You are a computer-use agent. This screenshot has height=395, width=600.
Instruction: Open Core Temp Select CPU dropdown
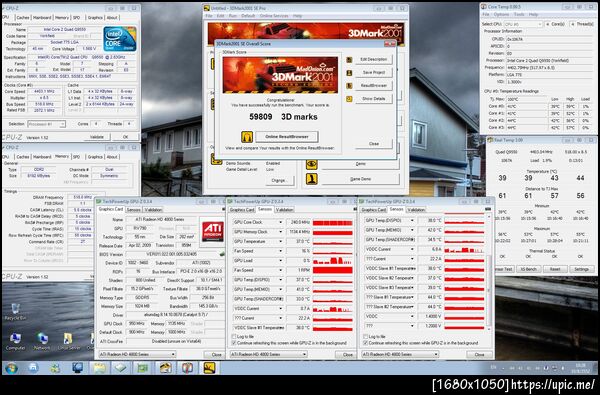pyautogui.click(x=523, y=24)
